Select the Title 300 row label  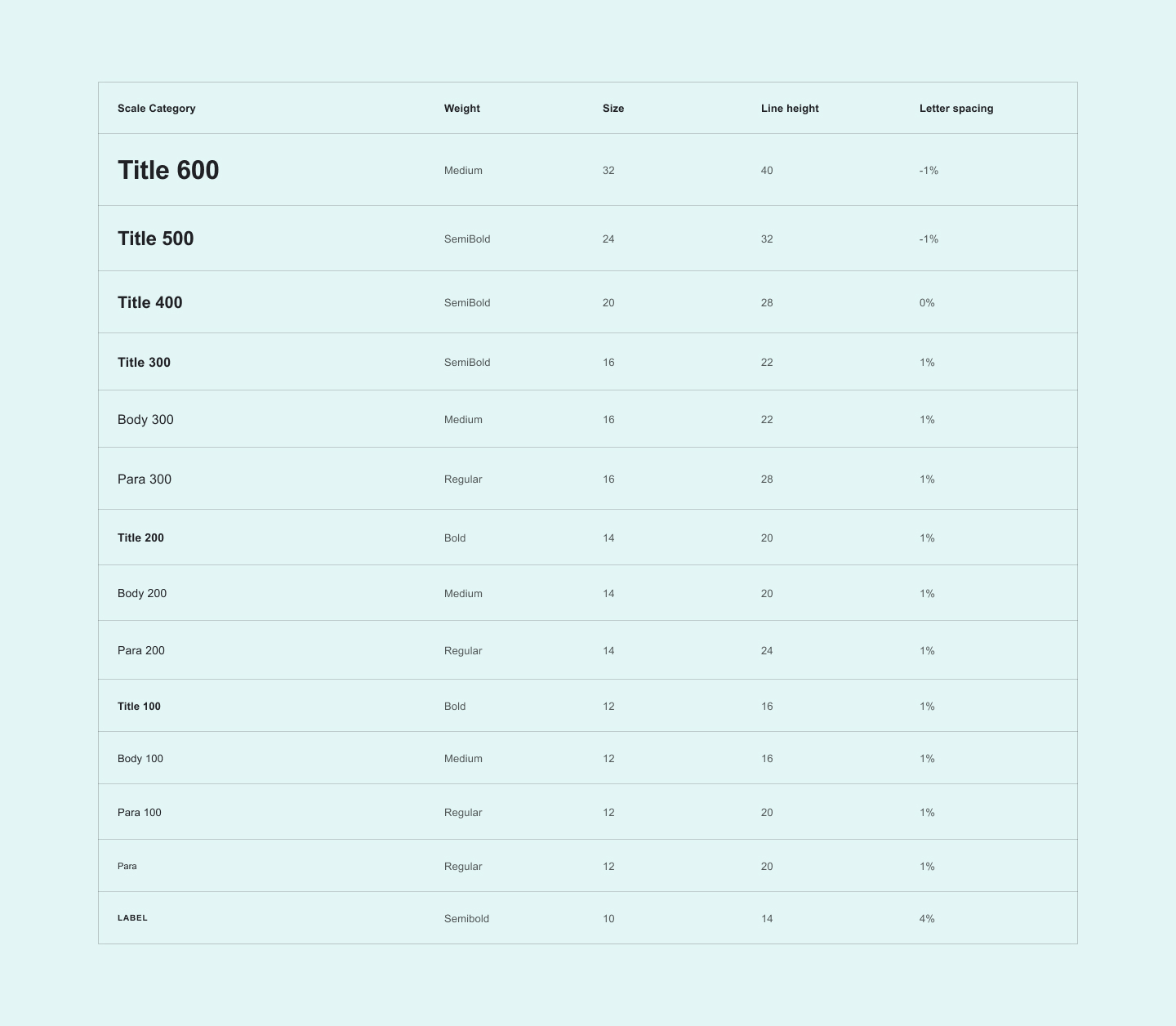144,363
